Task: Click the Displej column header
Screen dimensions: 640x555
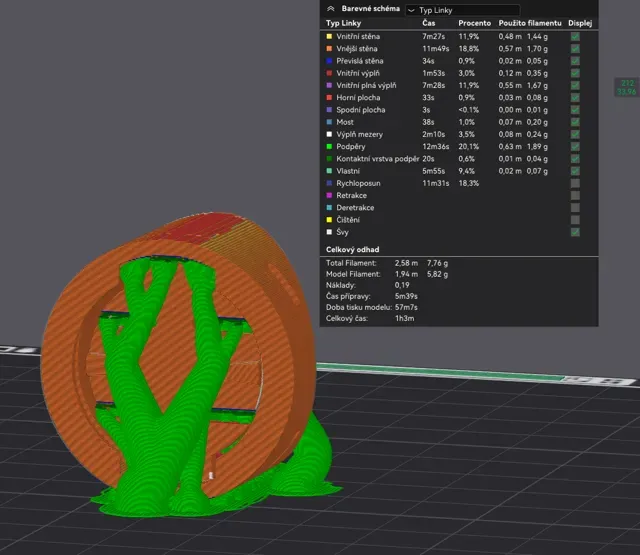Action: point(580,23)
